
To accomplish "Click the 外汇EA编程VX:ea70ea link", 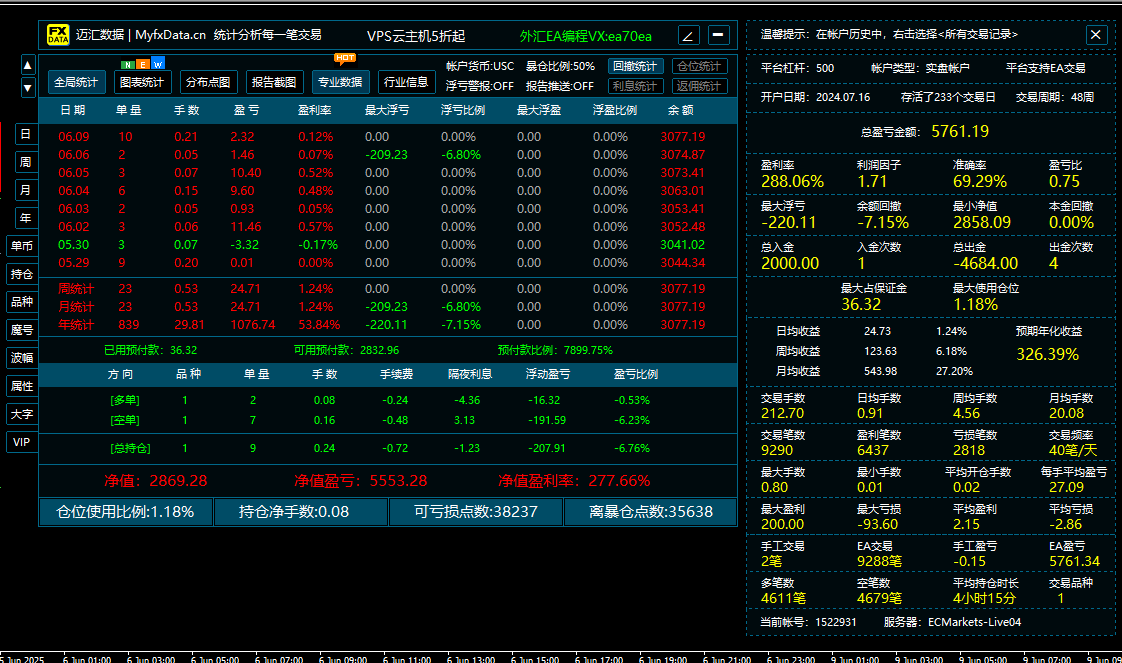I will (586, 36).
